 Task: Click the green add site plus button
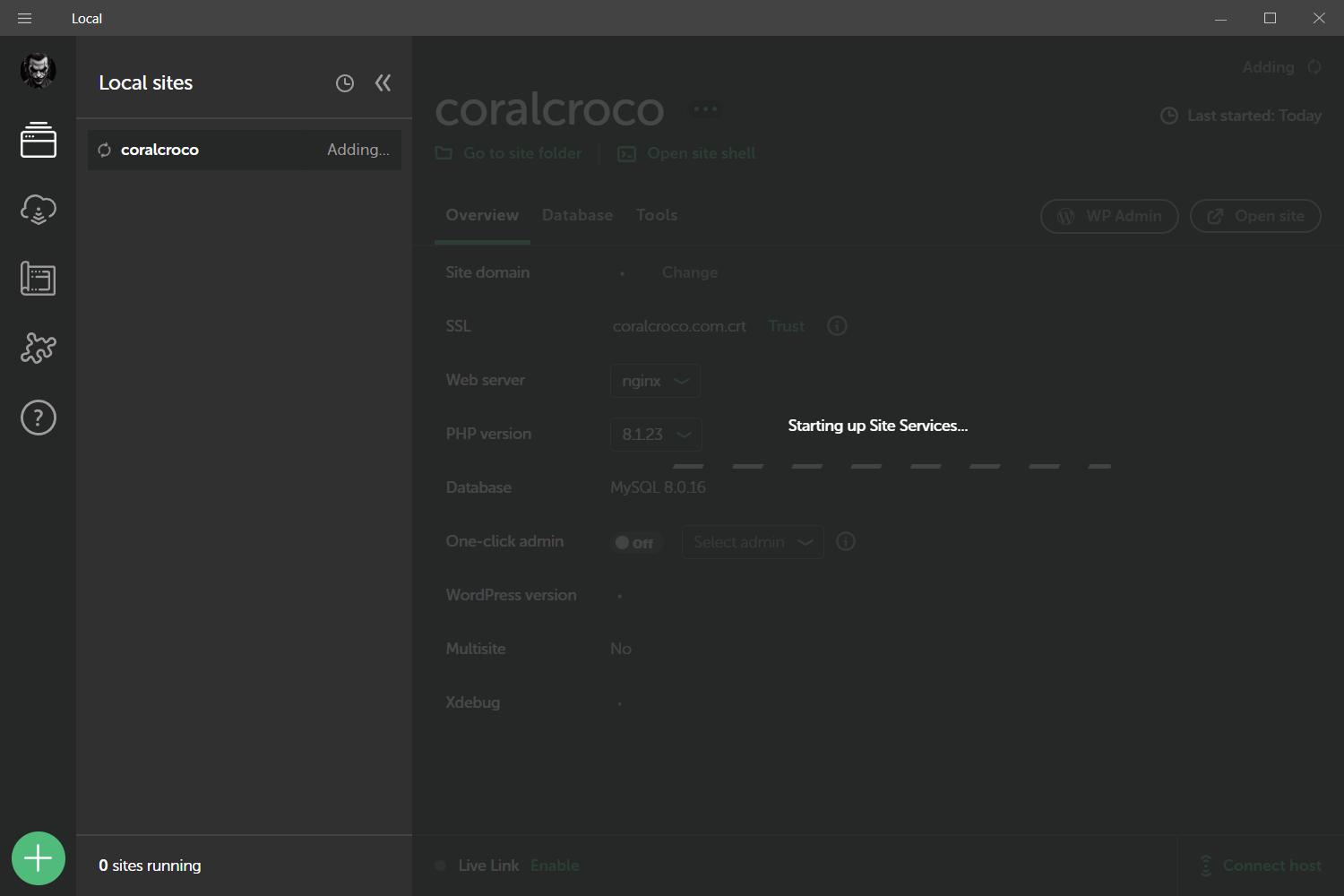tap(39, 858)
